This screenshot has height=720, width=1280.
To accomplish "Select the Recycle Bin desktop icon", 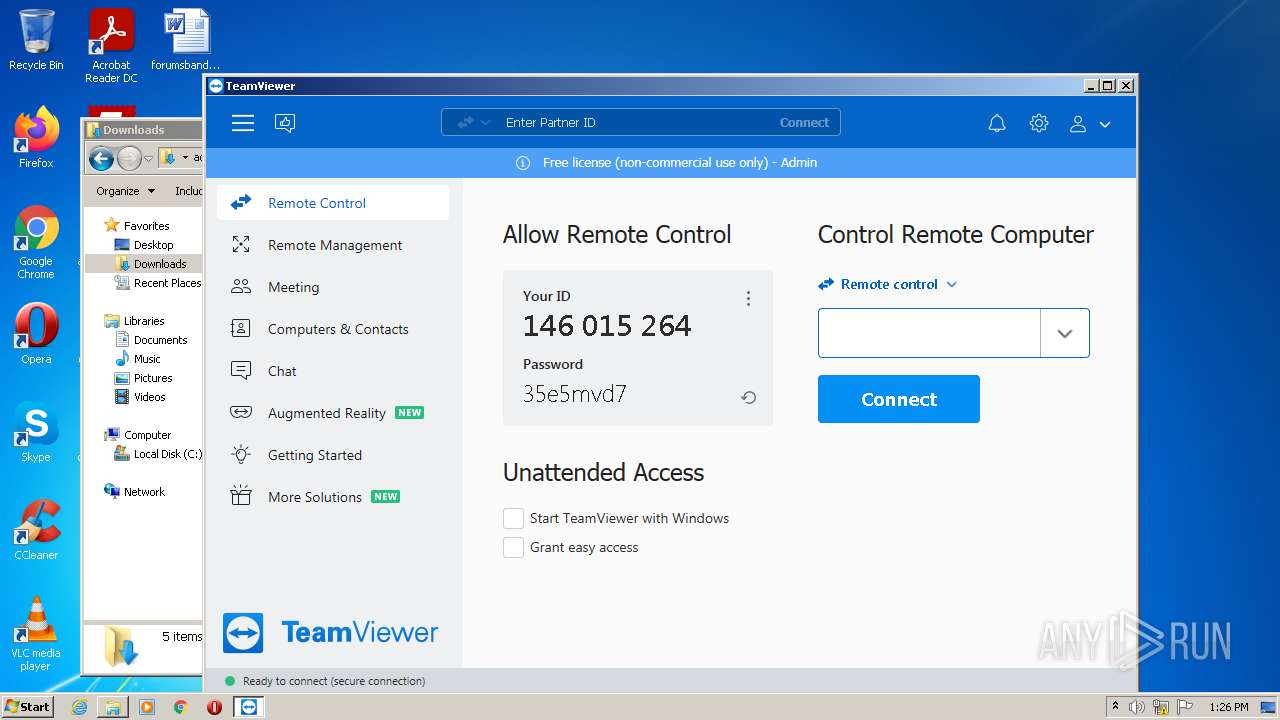I will point(36,40).
